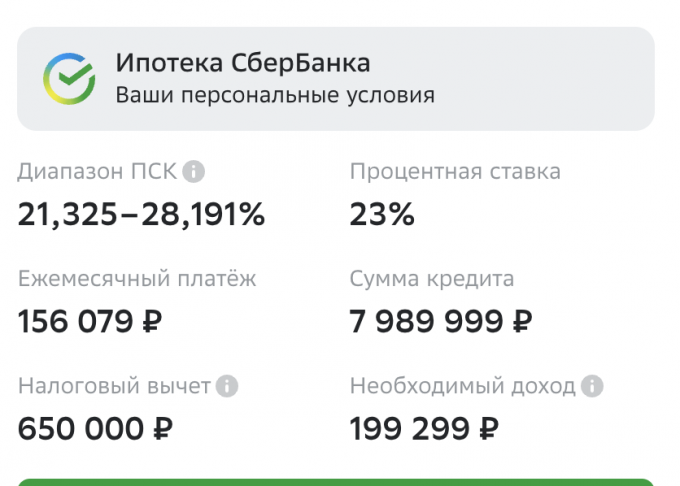Select the Процентная ставка label
Image resolution: width=680 pixels, height=486 pixels.
[455, 172]
